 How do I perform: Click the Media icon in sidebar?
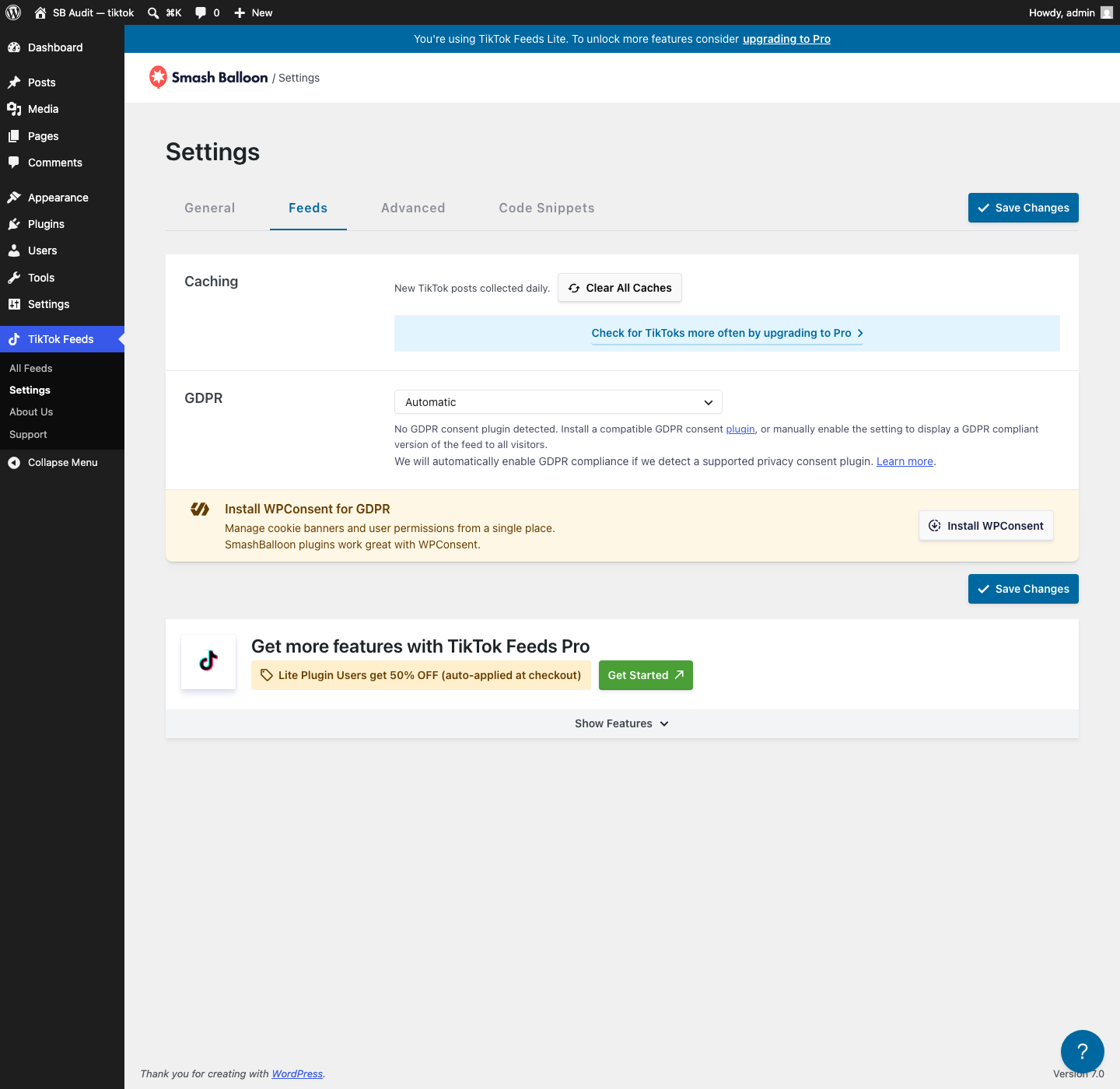pyautogui.click(x=14, y=109)
